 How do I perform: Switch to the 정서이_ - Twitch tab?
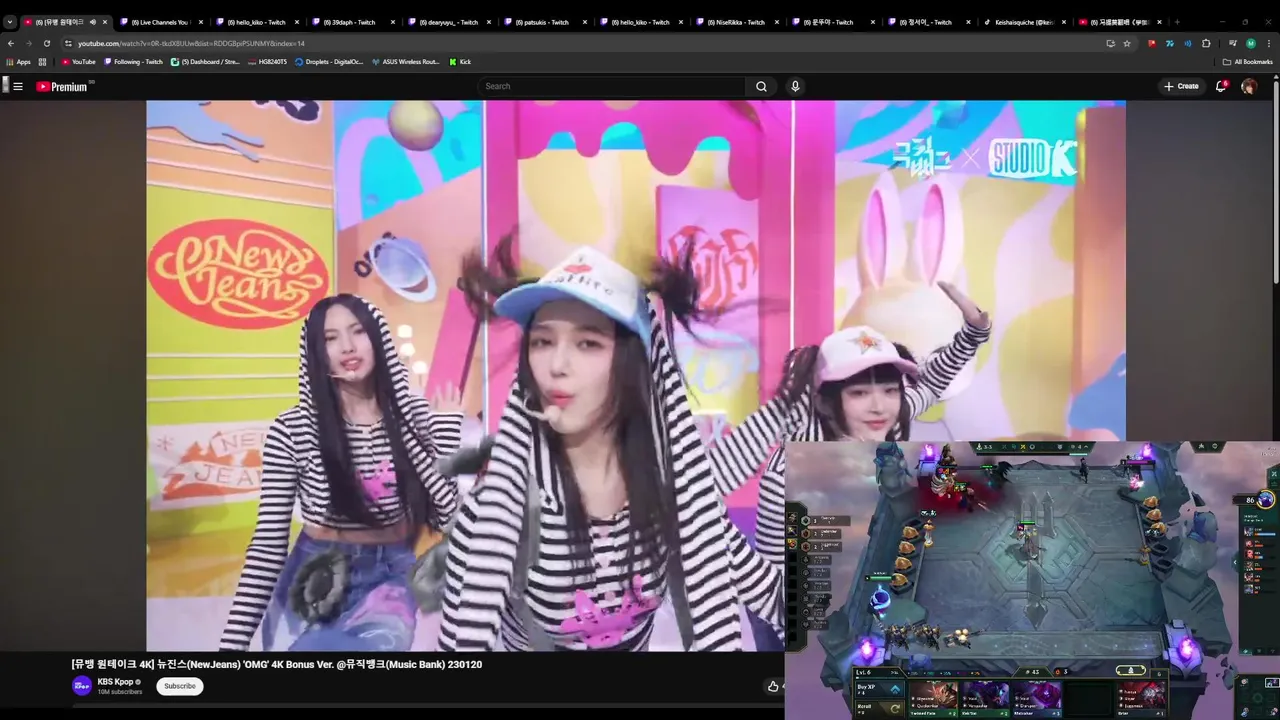[x=927, y=22]
